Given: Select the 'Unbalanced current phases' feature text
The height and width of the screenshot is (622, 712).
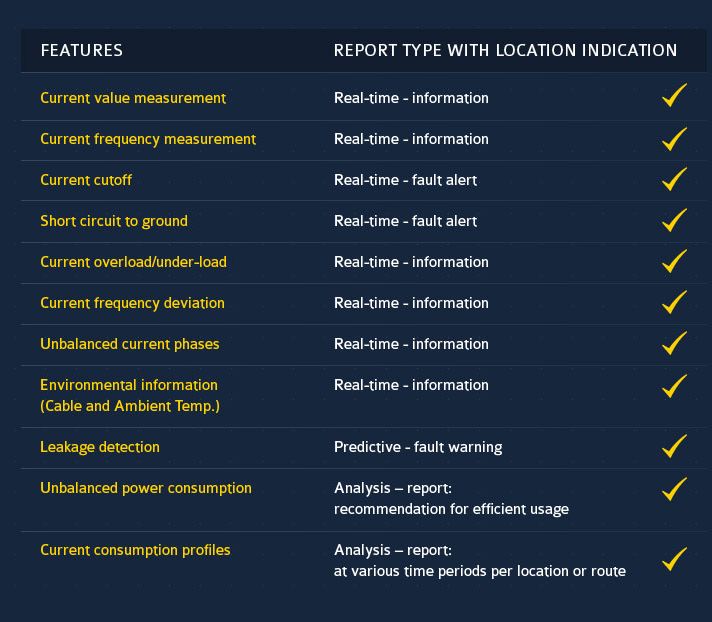Looking at the screenshot, I should click(x=130, y=344).
